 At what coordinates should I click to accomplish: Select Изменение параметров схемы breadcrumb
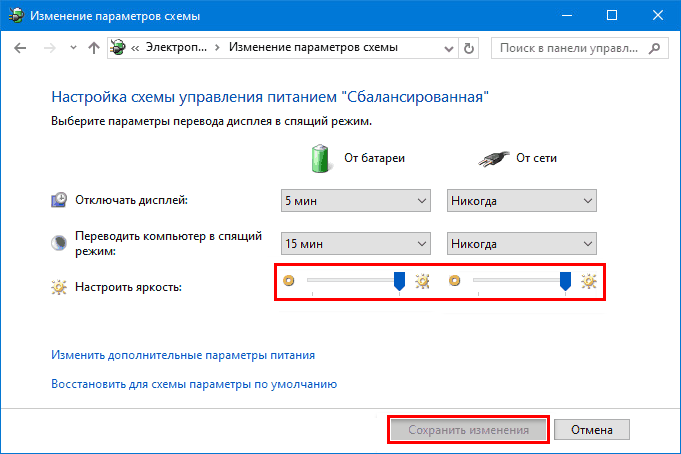pos(313,47)
